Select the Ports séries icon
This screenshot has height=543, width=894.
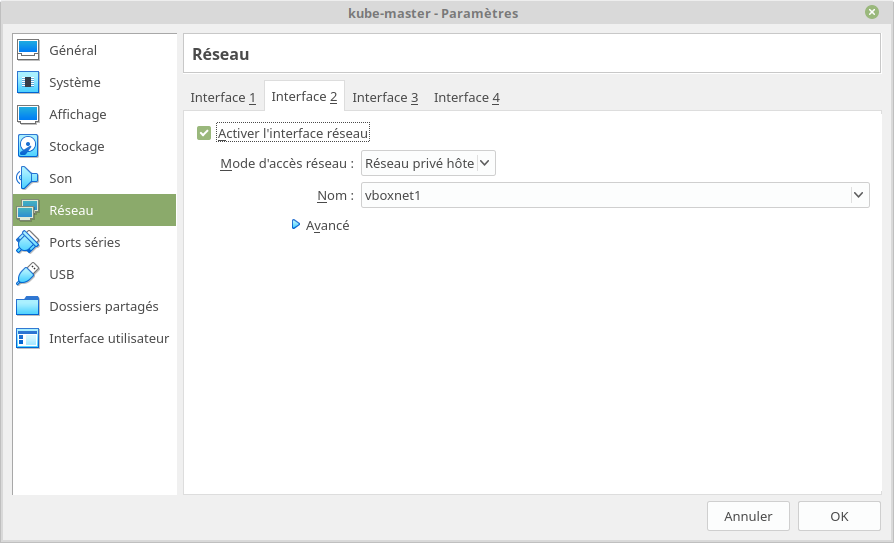tap(28, 242)
